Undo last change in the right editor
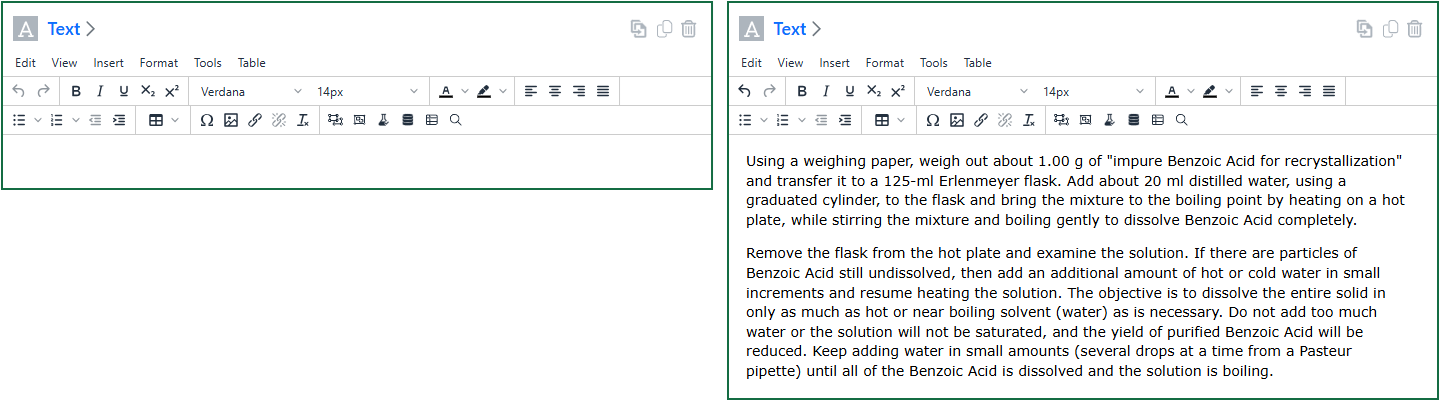Screen dimensions: 1443x404 pos(744,91)
